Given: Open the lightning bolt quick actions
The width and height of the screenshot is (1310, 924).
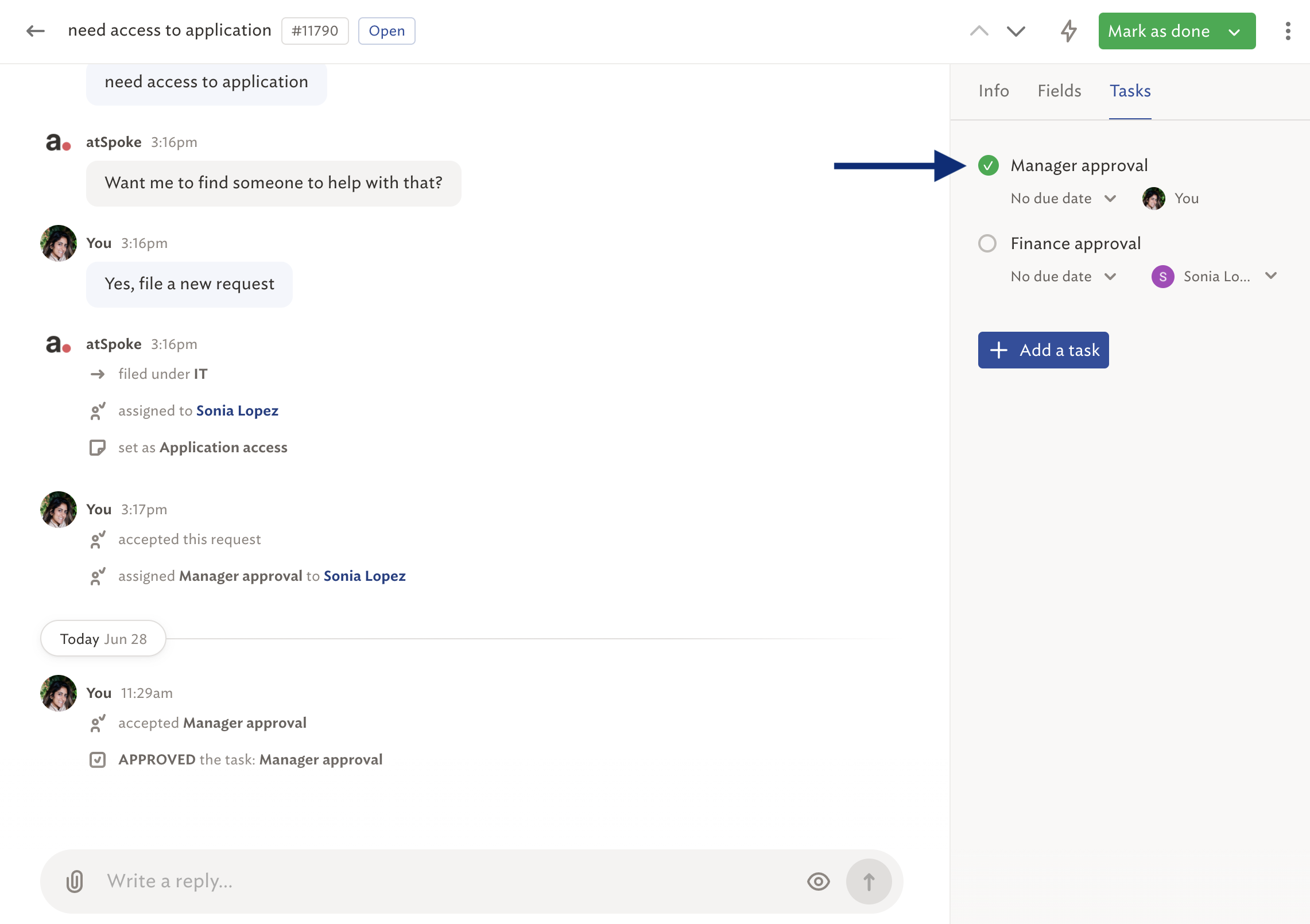Looking at the screenshot, I should [1068, 31].
